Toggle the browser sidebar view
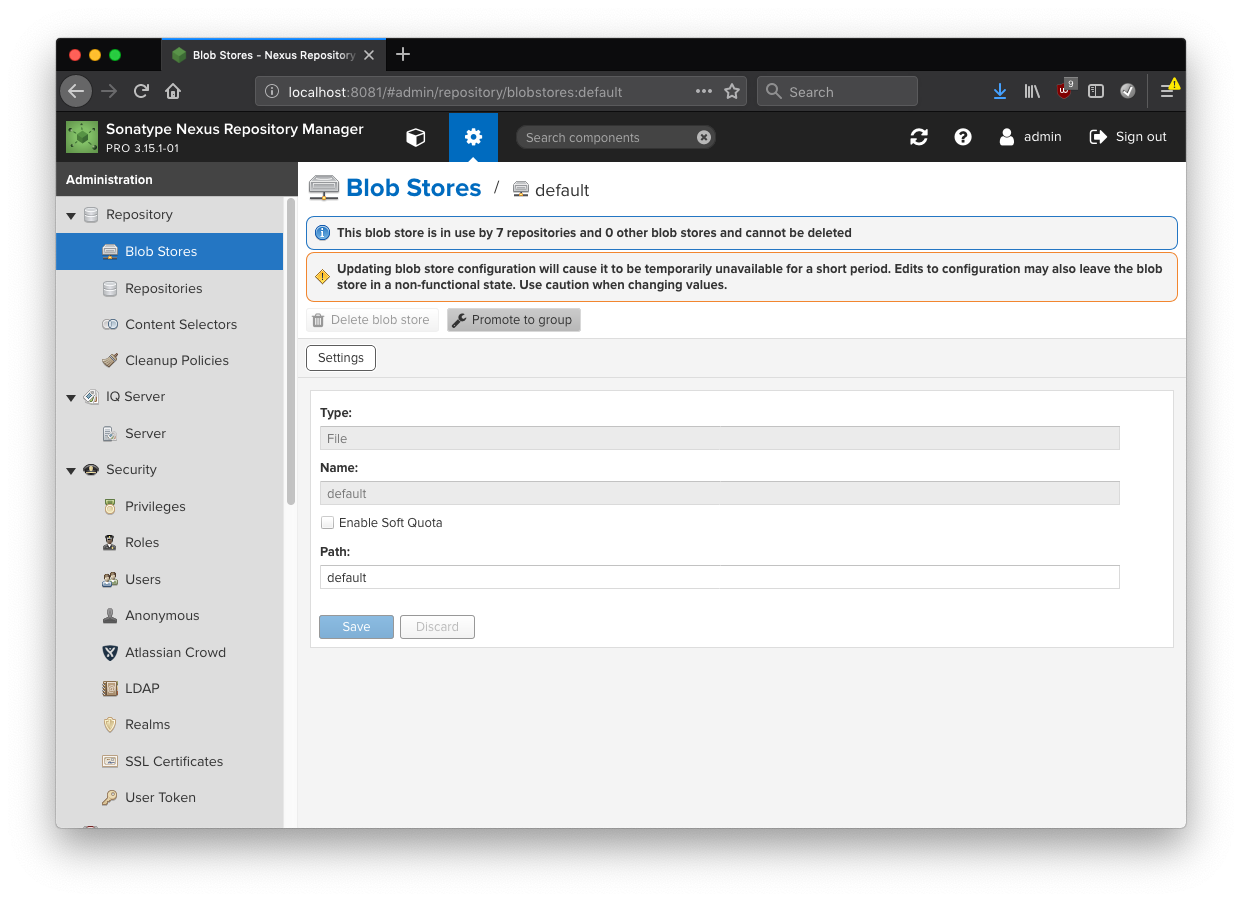This screenshot has height=902, width=1242. tap(1096, 91)
